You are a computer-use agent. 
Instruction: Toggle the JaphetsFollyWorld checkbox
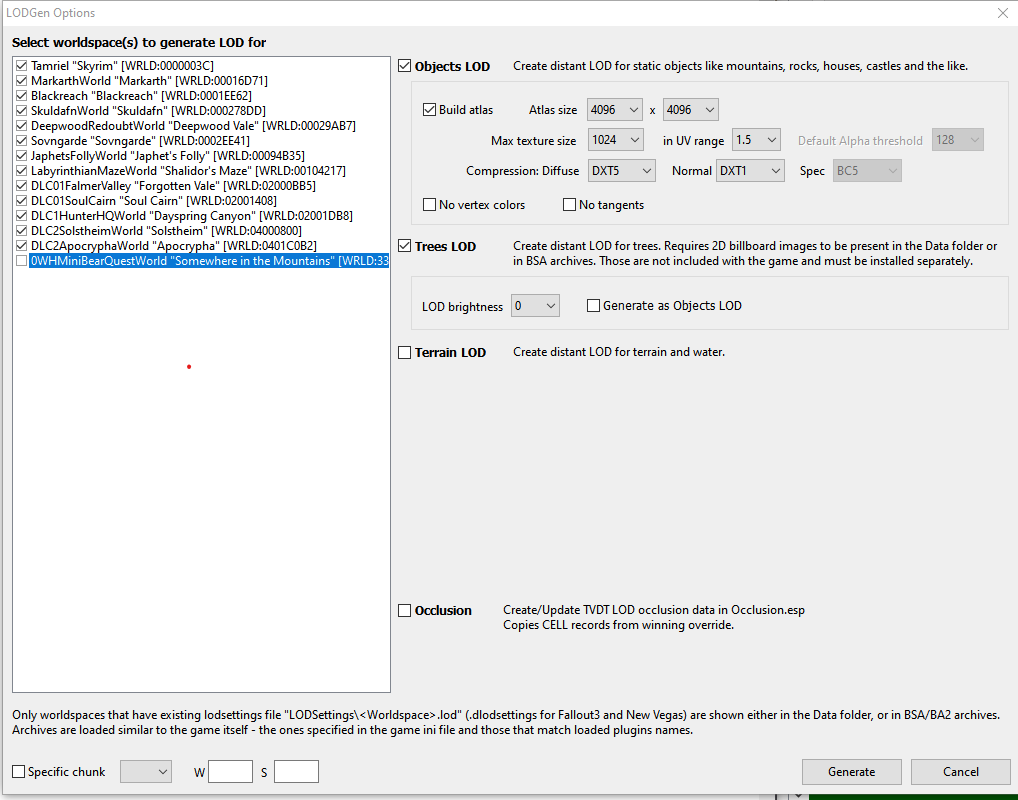21,155
